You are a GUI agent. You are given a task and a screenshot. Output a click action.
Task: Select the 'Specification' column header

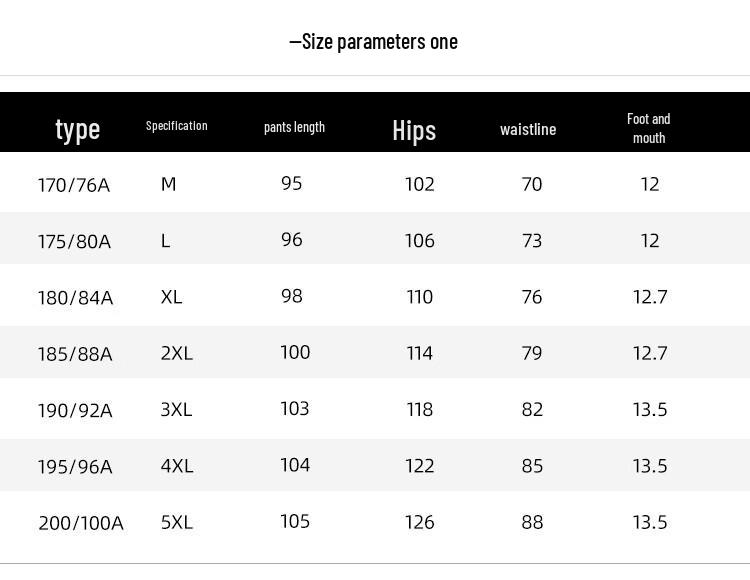tap(177, 126)
